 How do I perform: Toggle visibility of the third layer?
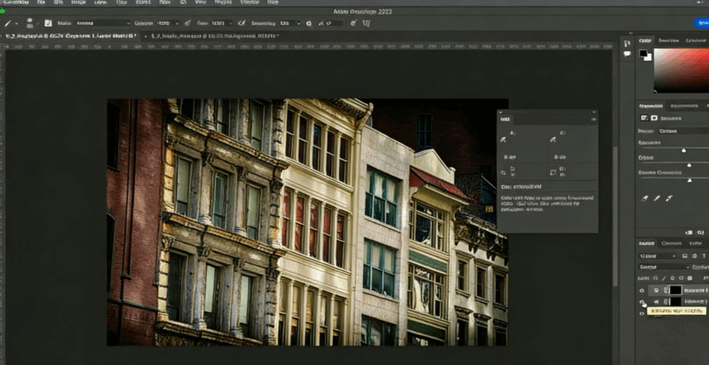[642, 313]
